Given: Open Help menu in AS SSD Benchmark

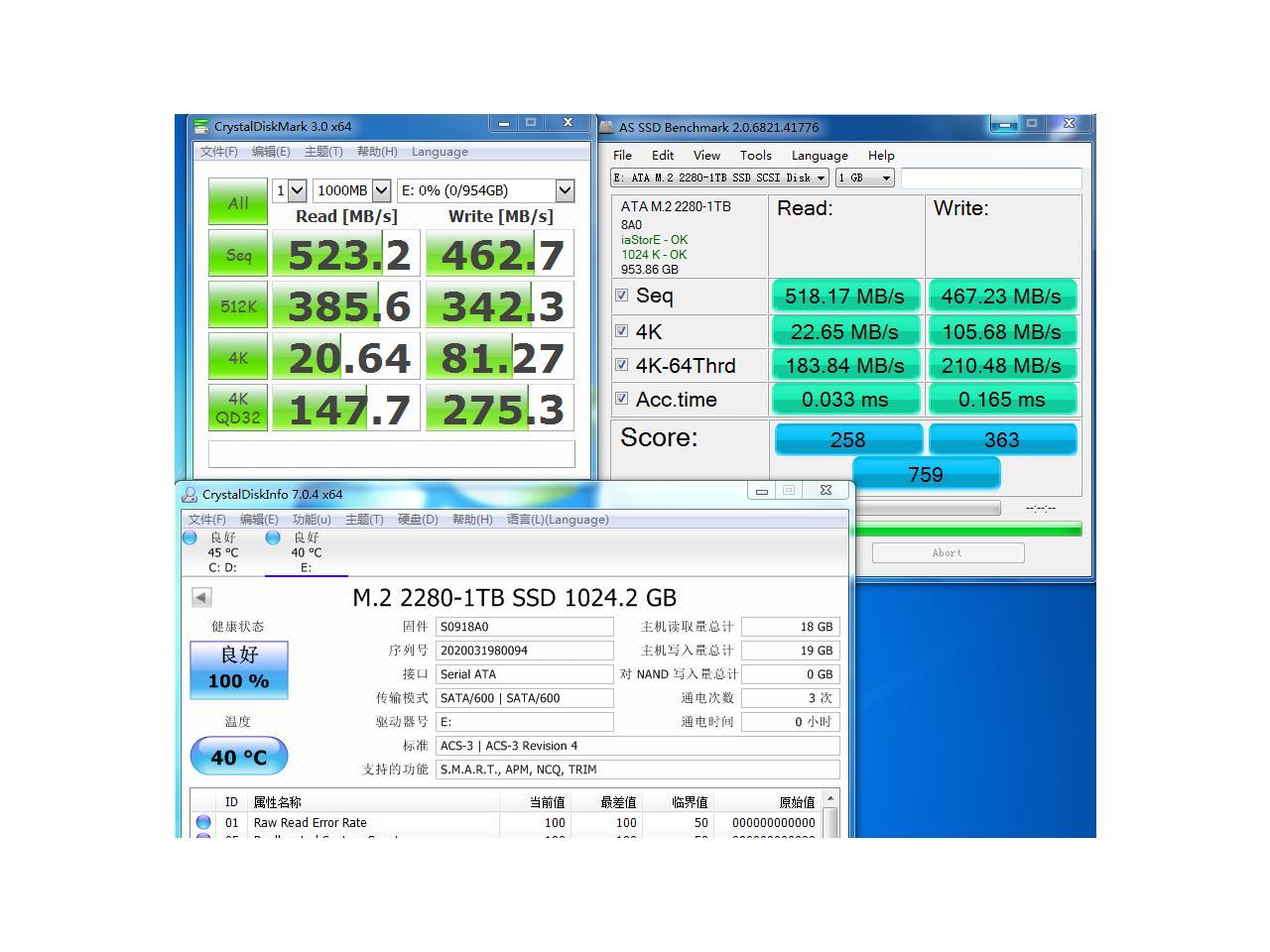Looking at the screenshot, I should [881, 156].
